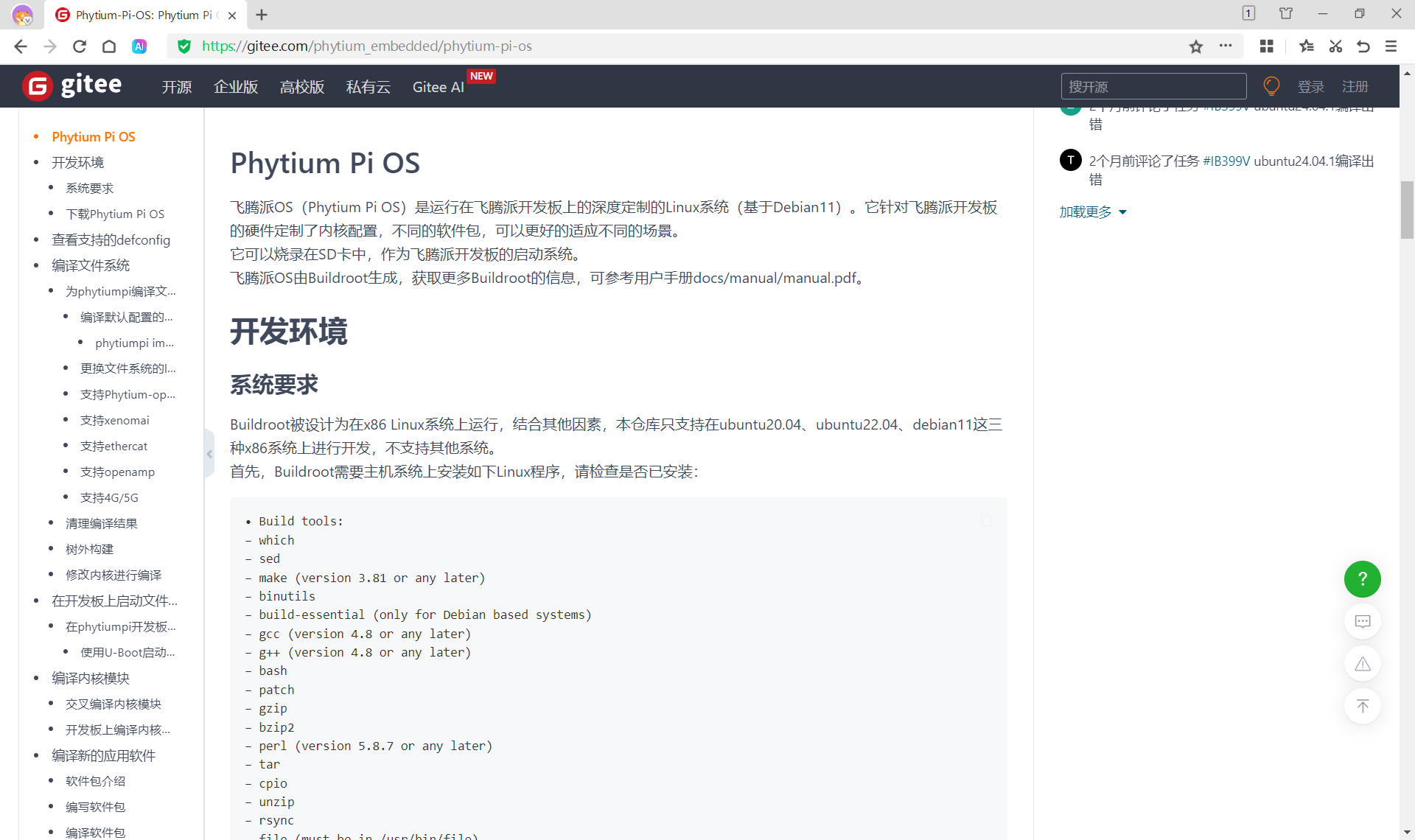Jump back to top with arrow button
This screenshot has height=840, width=1415.
point(1363,706)
